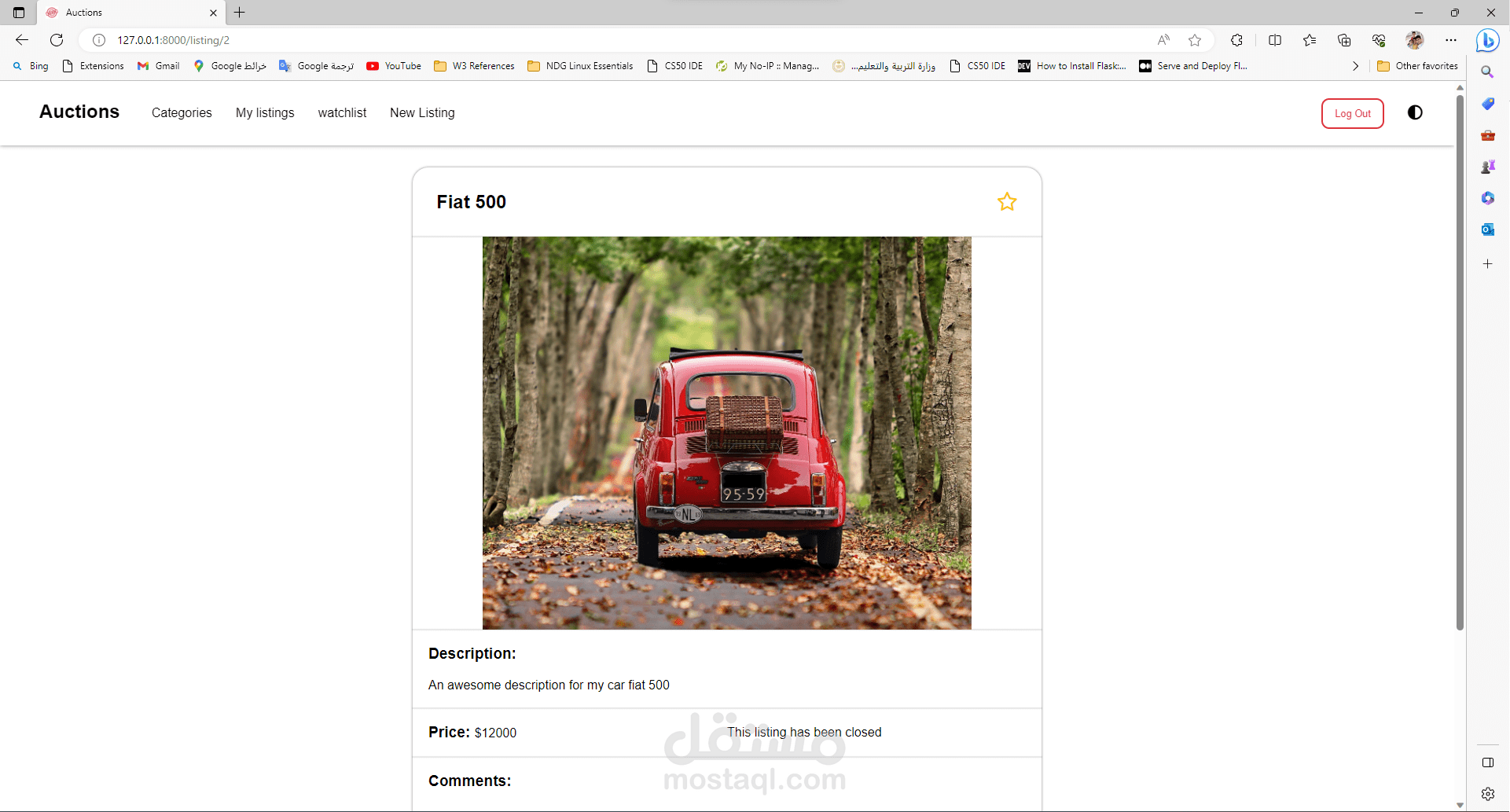Open the sidebar Tools briefcase icon
The width and height of the screenshot is (1510, 812).
point(1487,135)
